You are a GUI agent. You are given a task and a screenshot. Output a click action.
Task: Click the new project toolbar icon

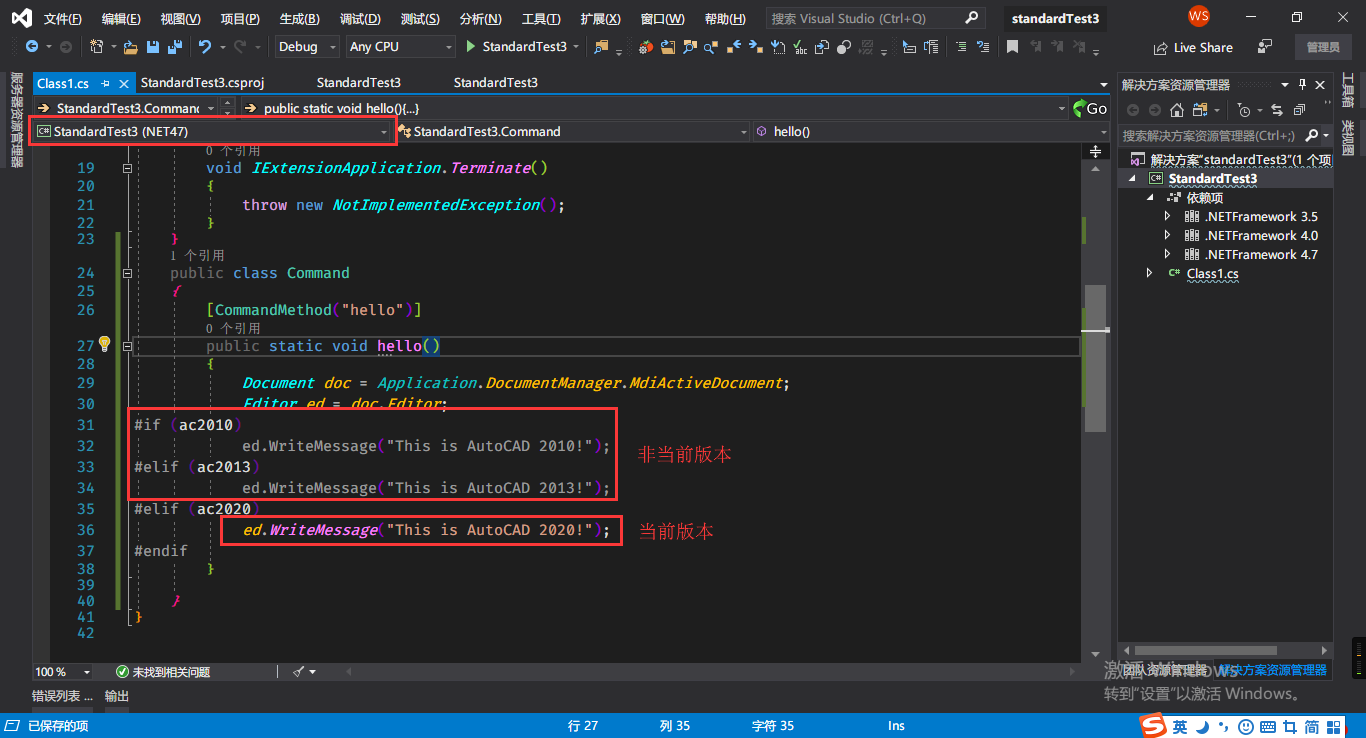97,47
